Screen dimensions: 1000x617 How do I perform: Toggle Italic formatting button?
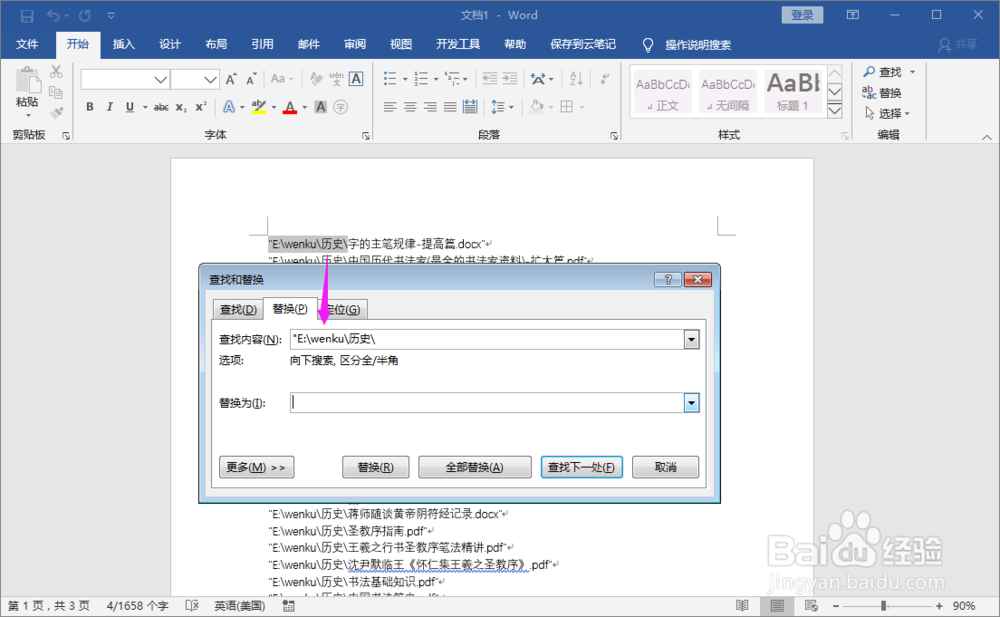point(110,107)
